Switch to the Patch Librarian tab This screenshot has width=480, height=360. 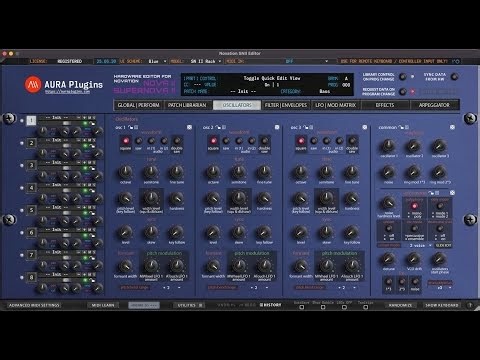click(187, 105)
